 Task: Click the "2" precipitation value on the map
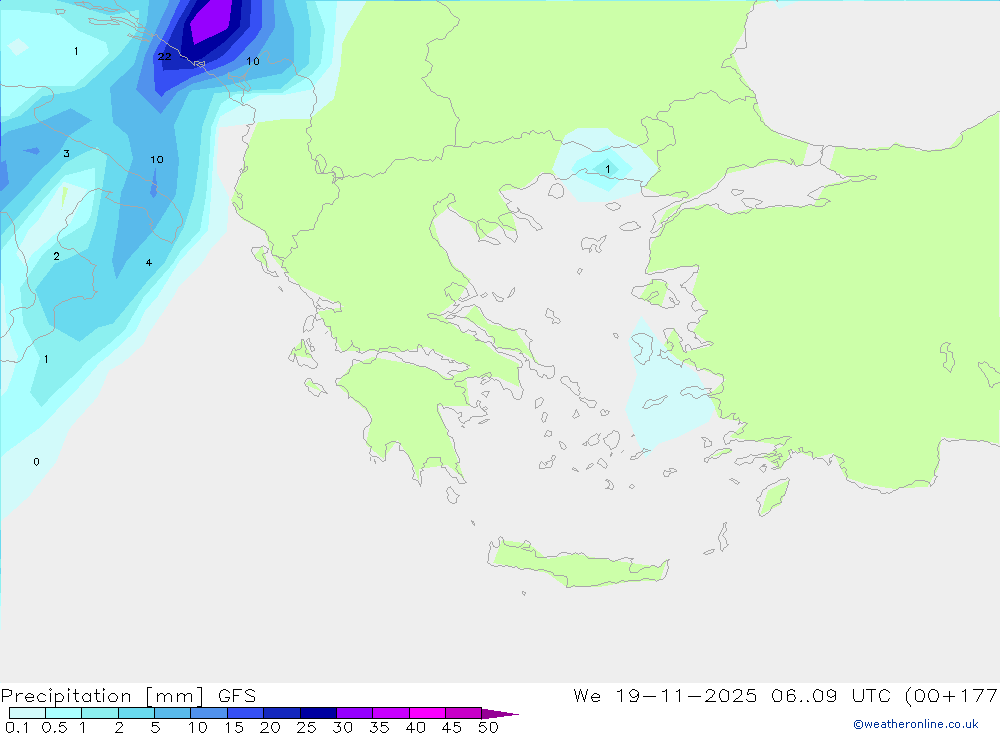(x=57, y=256)
